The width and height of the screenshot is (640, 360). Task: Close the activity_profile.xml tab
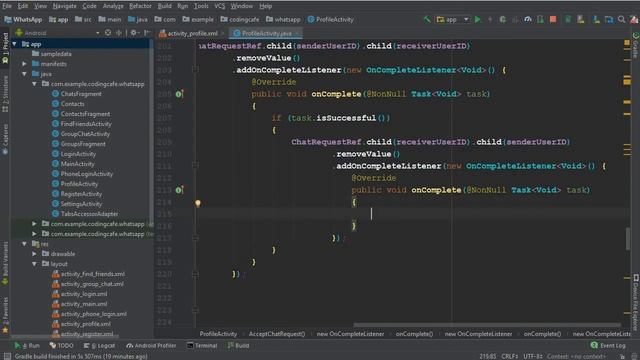pyautogui.click(x=223, y=33)
